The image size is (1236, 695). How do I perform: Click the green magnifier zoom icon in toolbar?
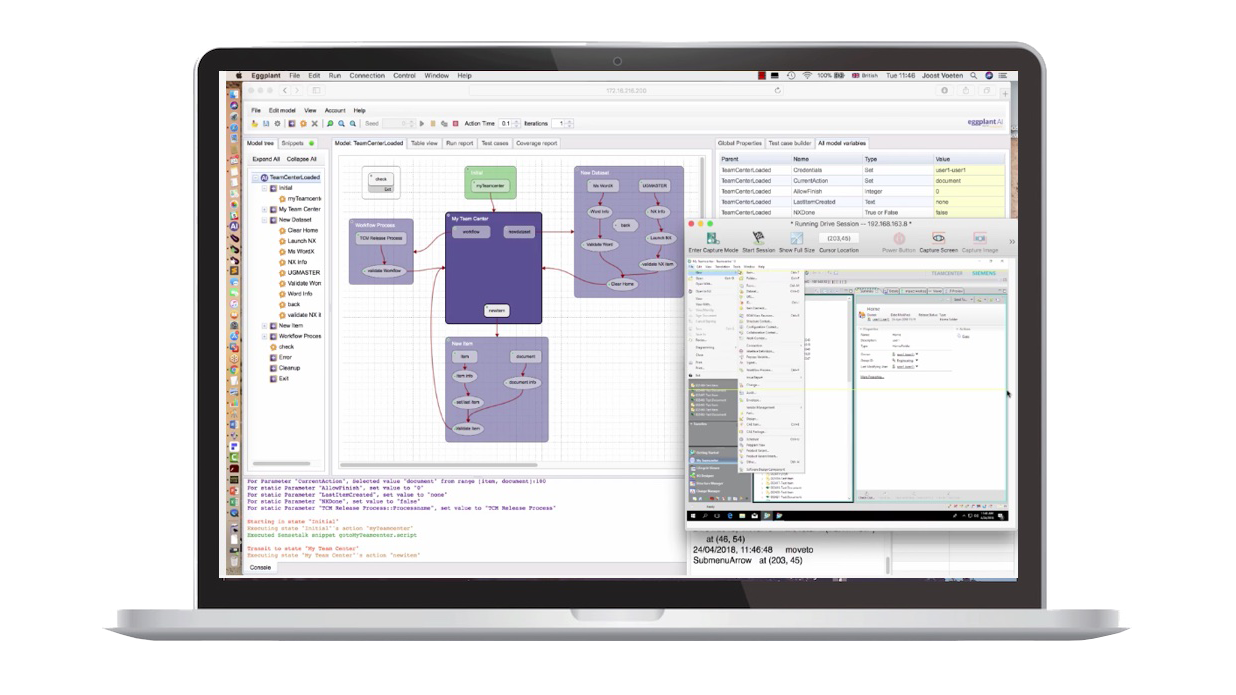(330, 123)
